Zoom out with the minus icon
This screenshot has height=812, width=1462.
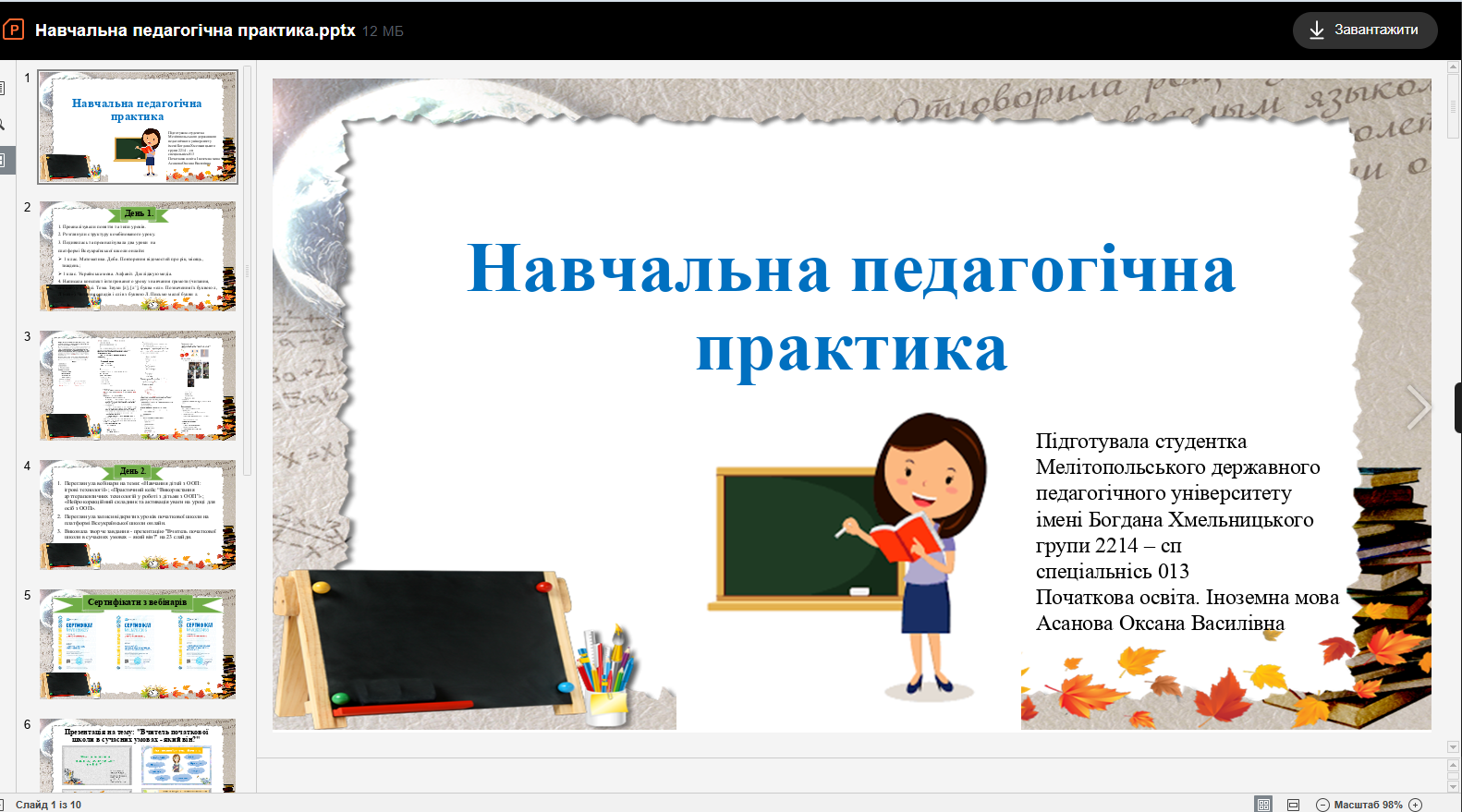tap(1322, 805)
